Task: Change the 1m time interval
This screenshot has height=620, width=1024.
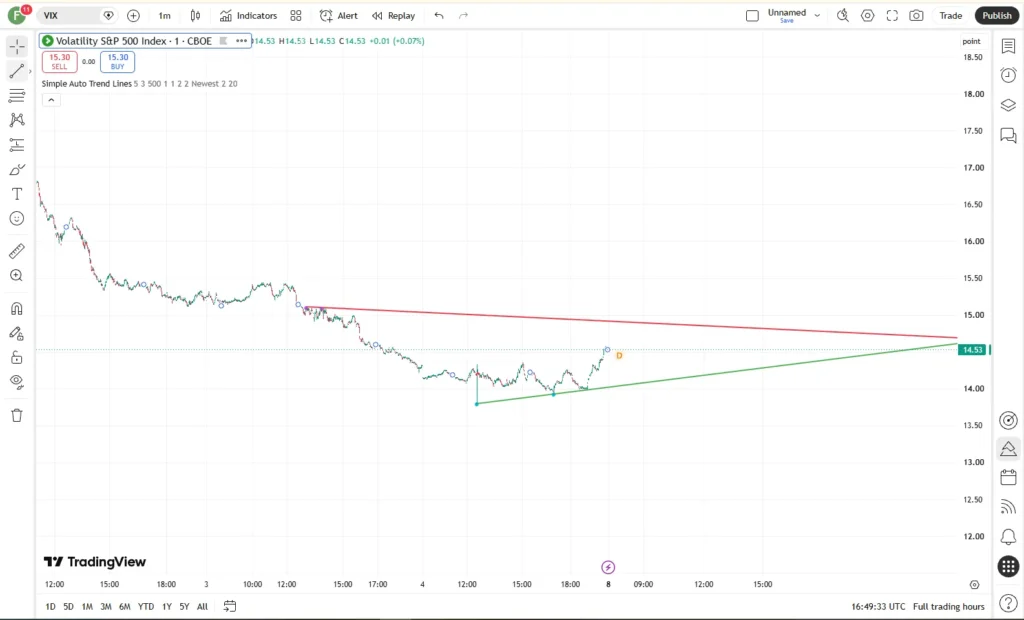Action: pos(165,16)
